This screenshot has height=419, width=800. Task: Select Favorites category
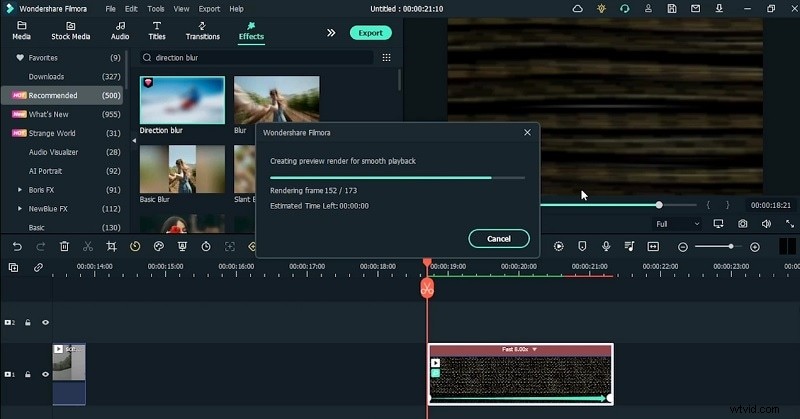tap(62, 58)
